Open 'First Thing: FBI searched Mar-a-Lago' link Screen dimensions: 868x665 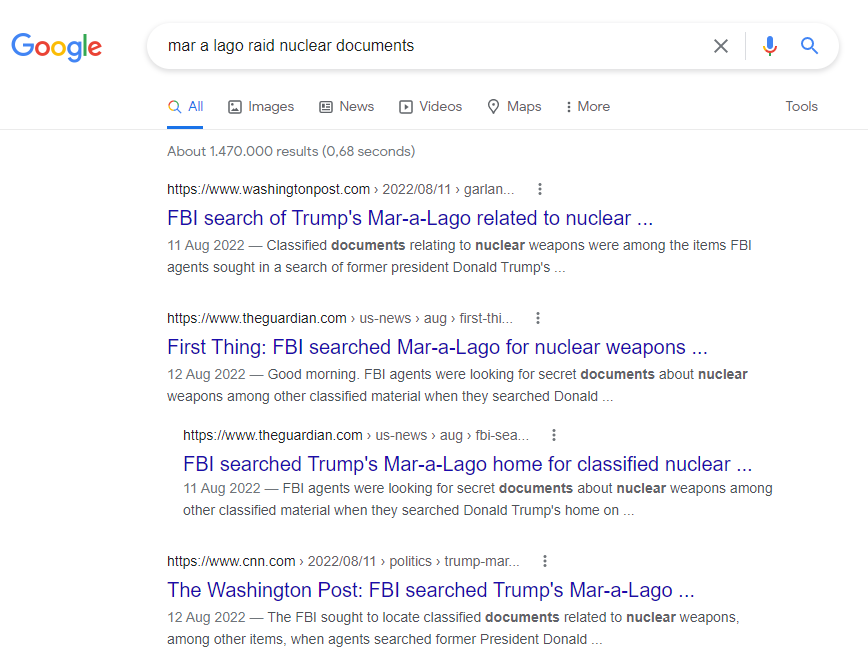(x=437, y=347)
